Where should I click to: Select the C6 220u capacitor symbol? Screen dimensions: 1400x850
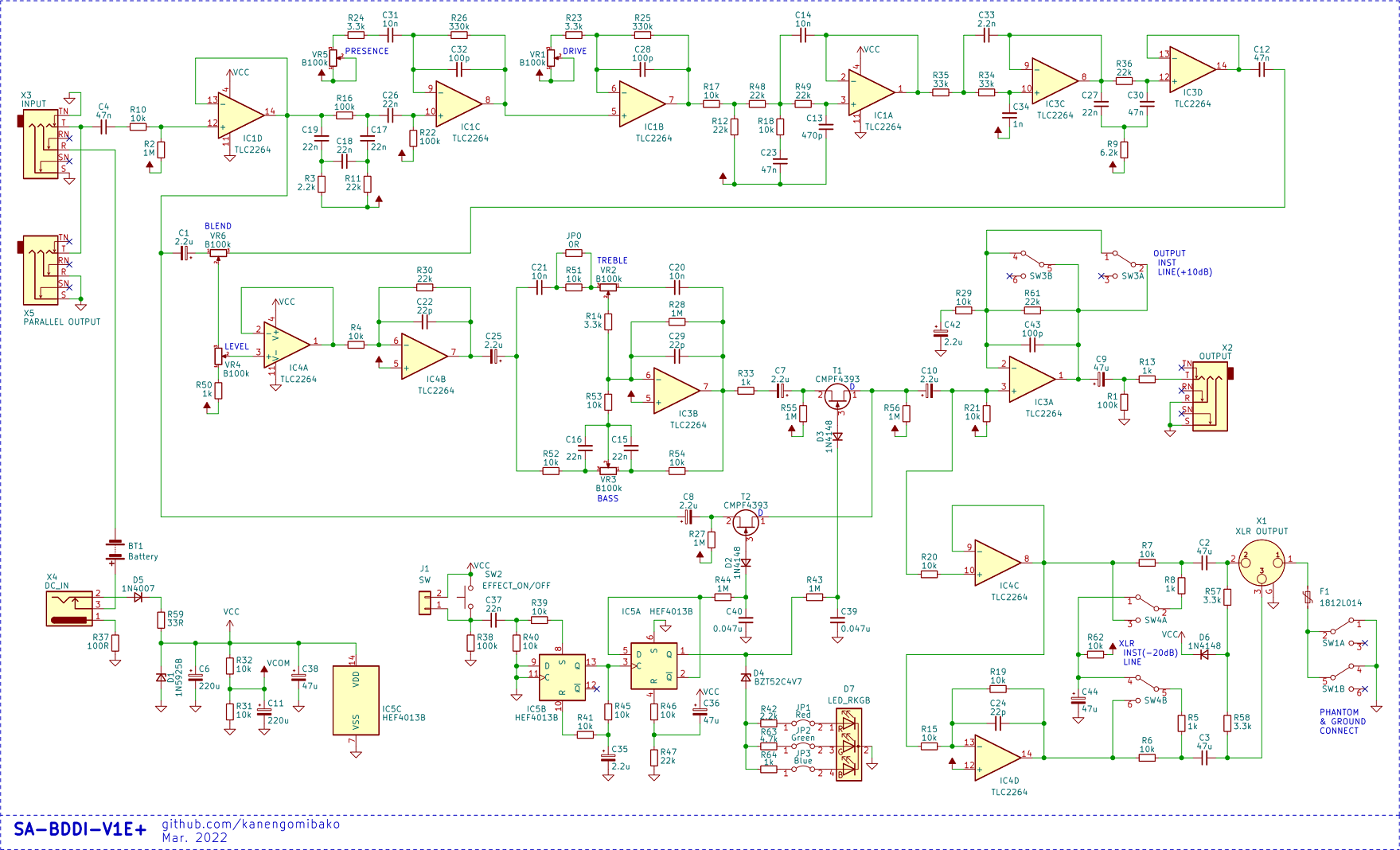pos(196,677)
